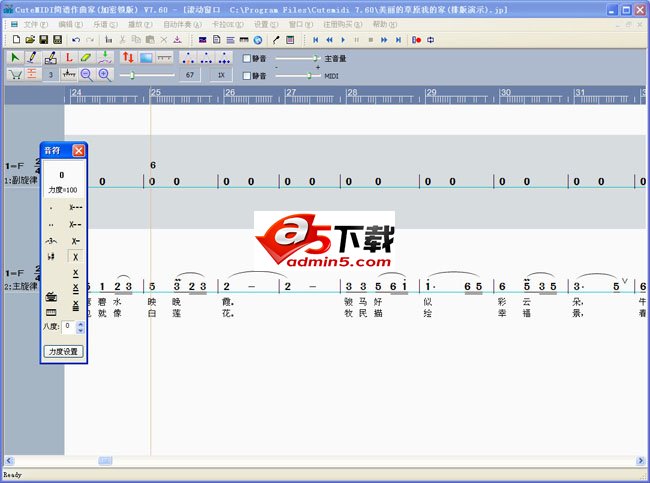Decrease the 八度 octave spinner
The image size is (650, 483).
point(80,330)
